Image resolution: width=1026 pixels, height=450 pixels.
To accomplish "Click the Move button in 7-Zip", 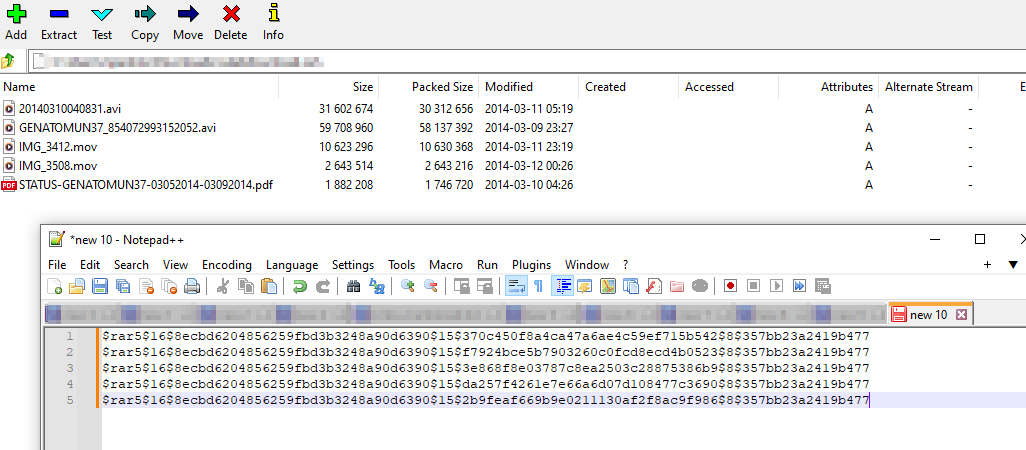I will 188,22.
